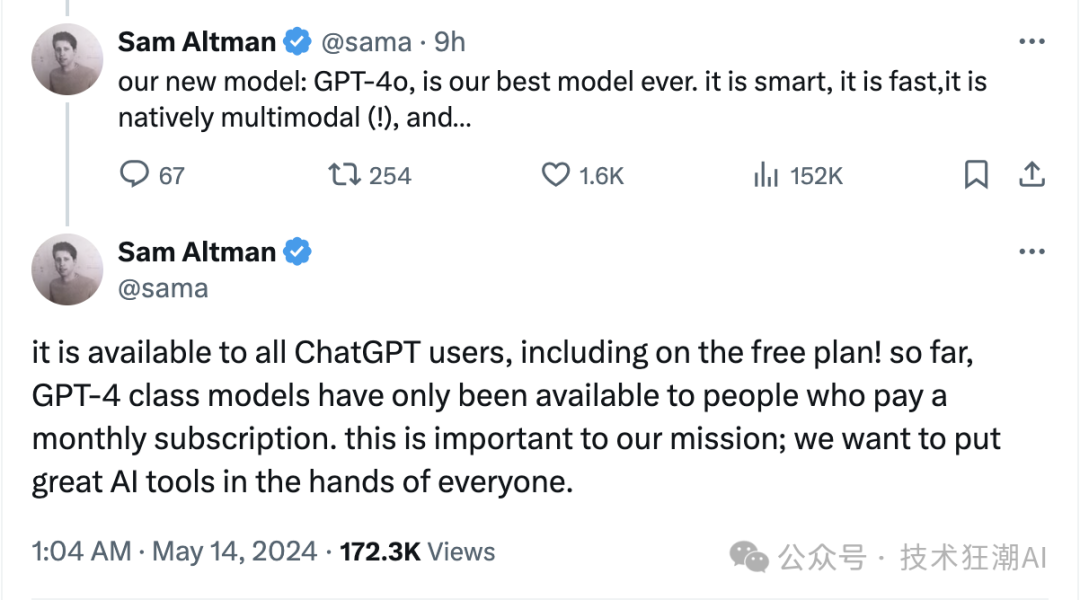This screenshot has width=1080, height=600.
Task: Open the 9h timestamp link
Action: click(450, 42)
